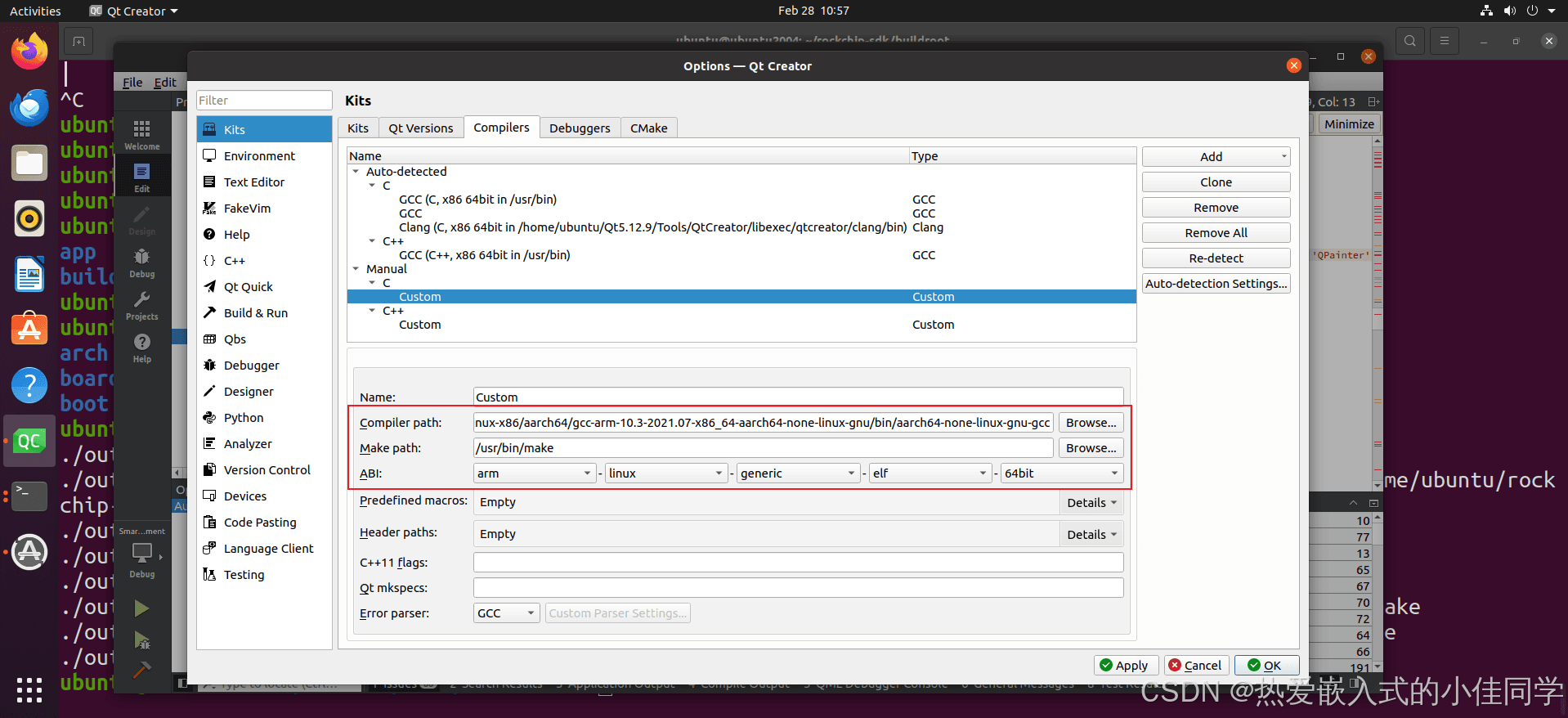
Task: Open ABI architecture dropdown showing arm
Action: pyautogui.click(x=534, y=473)
